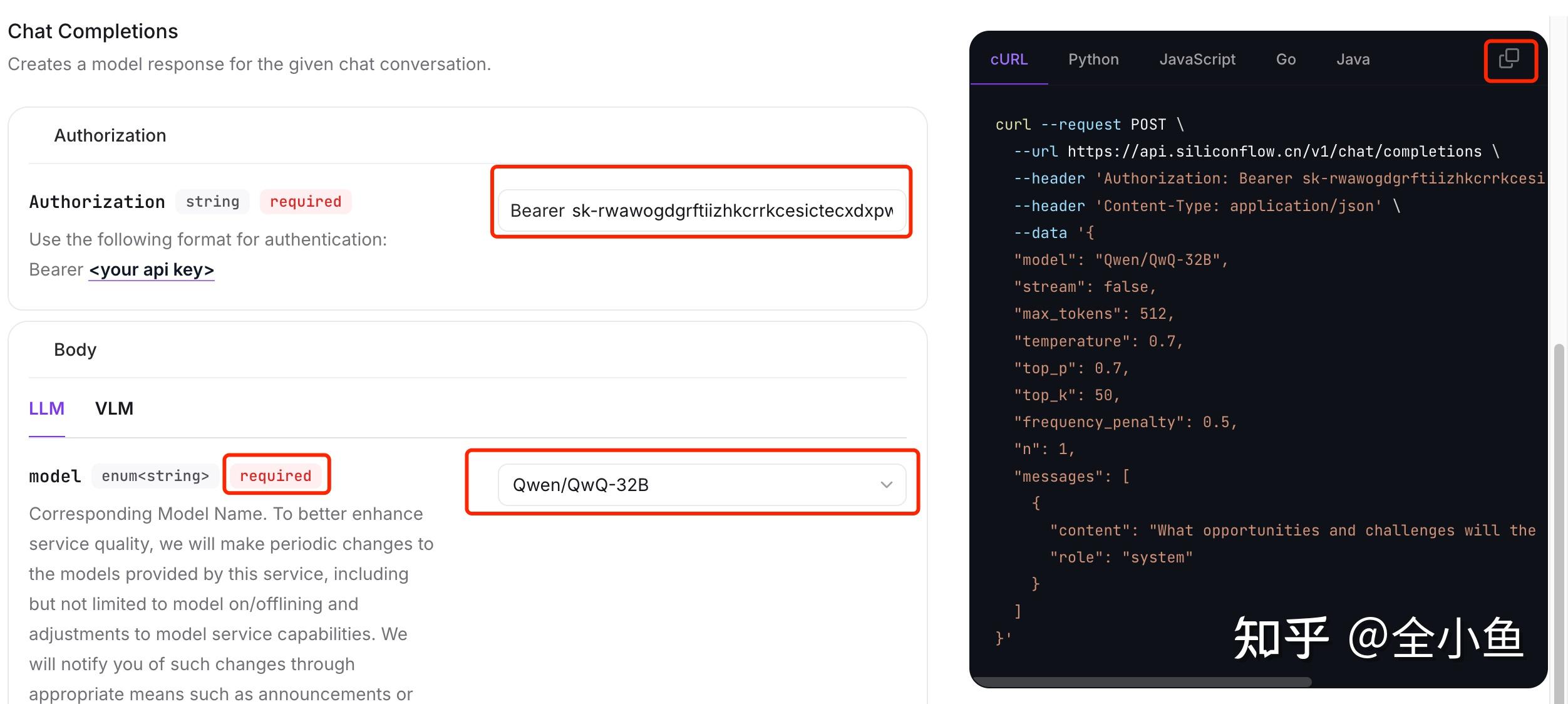Select the Go code tab
This screenshot has width=1568, height=704.
pos(1286,60)
